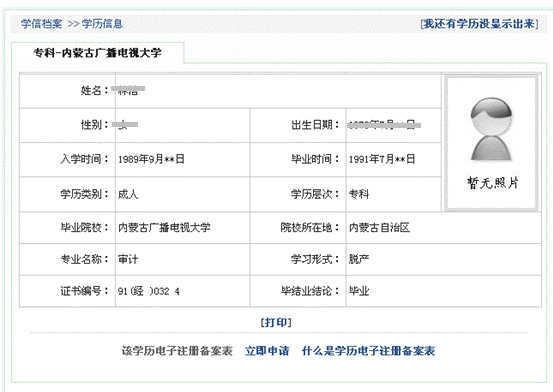Click the graduation date 1991年7月**日
This screenshot has width=553, height=392.
pos(382,159)
